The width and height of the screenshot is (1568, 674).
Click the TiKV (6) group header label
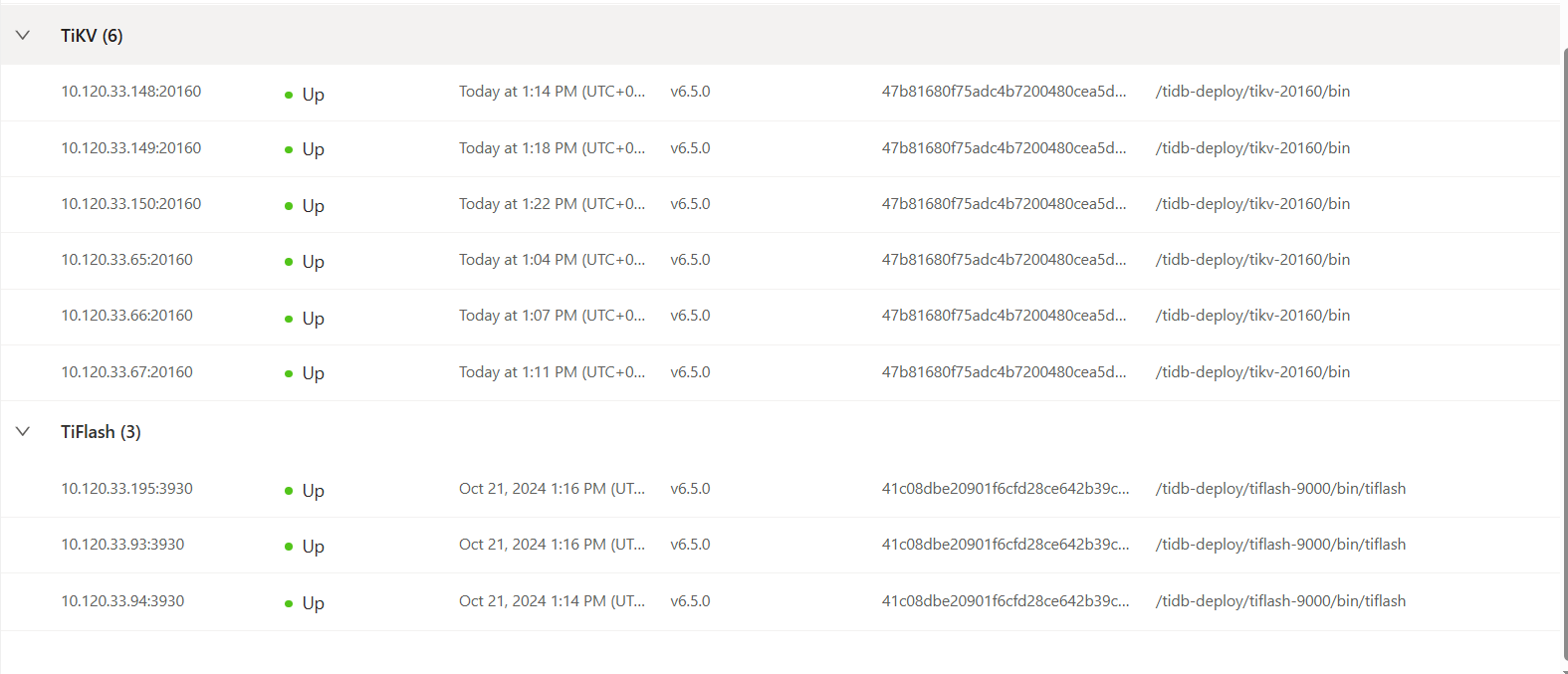(92, 36)
